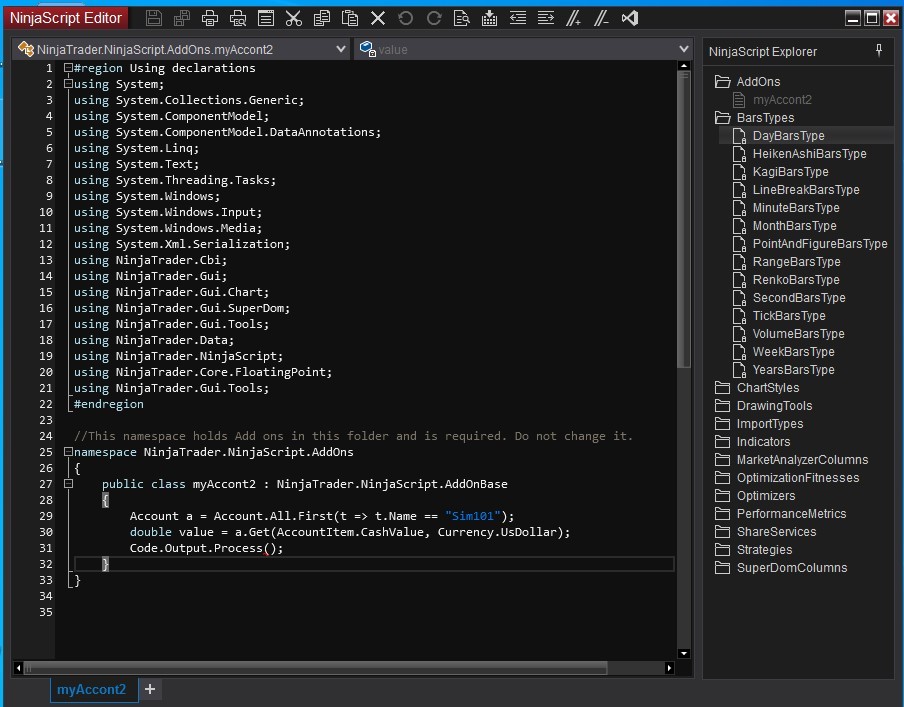Collapse the Using declarations region
Screen dimensions: 904x707
click(67, 68)
